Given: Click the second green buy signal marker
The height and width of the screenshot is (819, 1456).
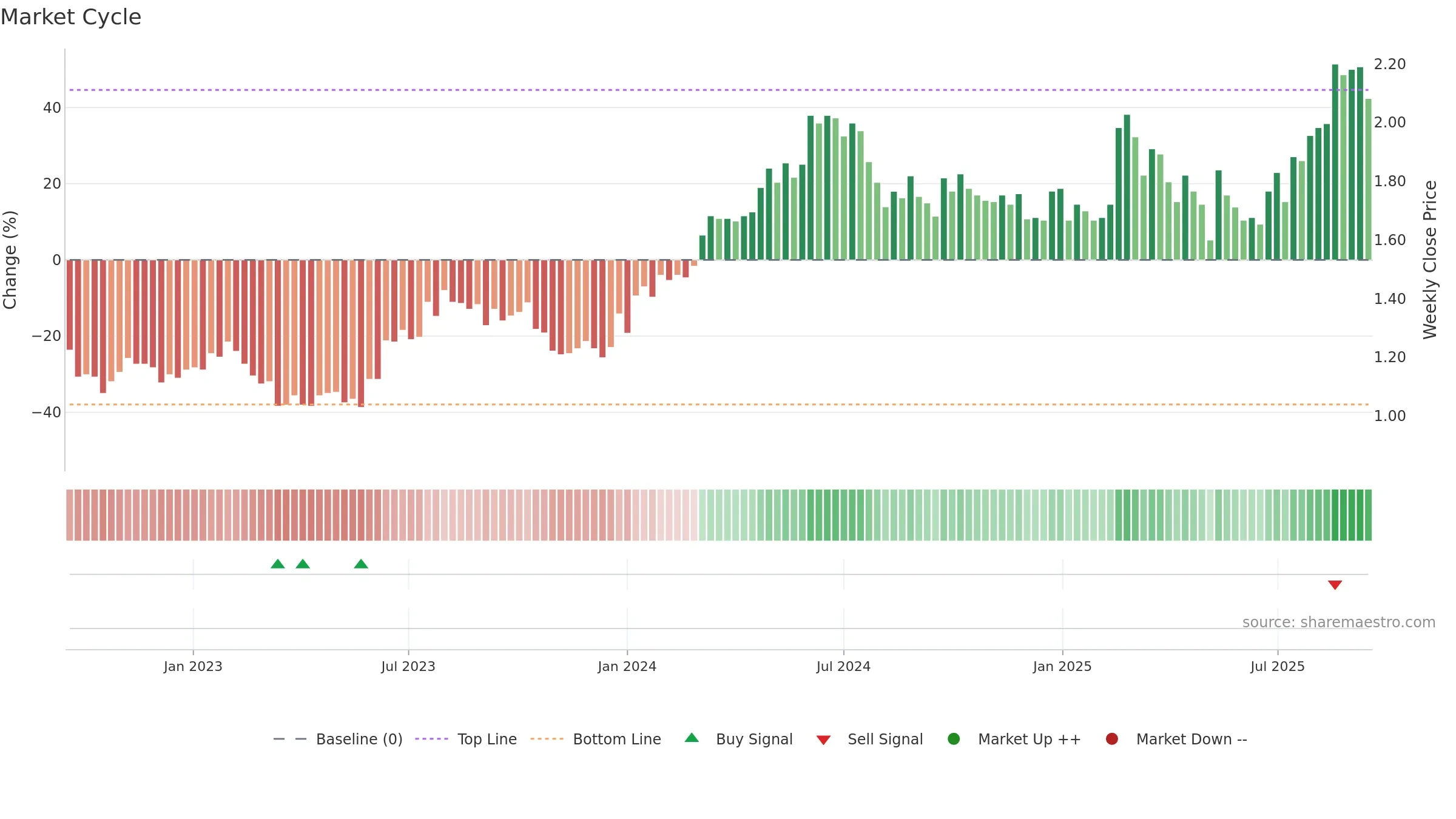Looking at the screenshot, I should point(303,564).
